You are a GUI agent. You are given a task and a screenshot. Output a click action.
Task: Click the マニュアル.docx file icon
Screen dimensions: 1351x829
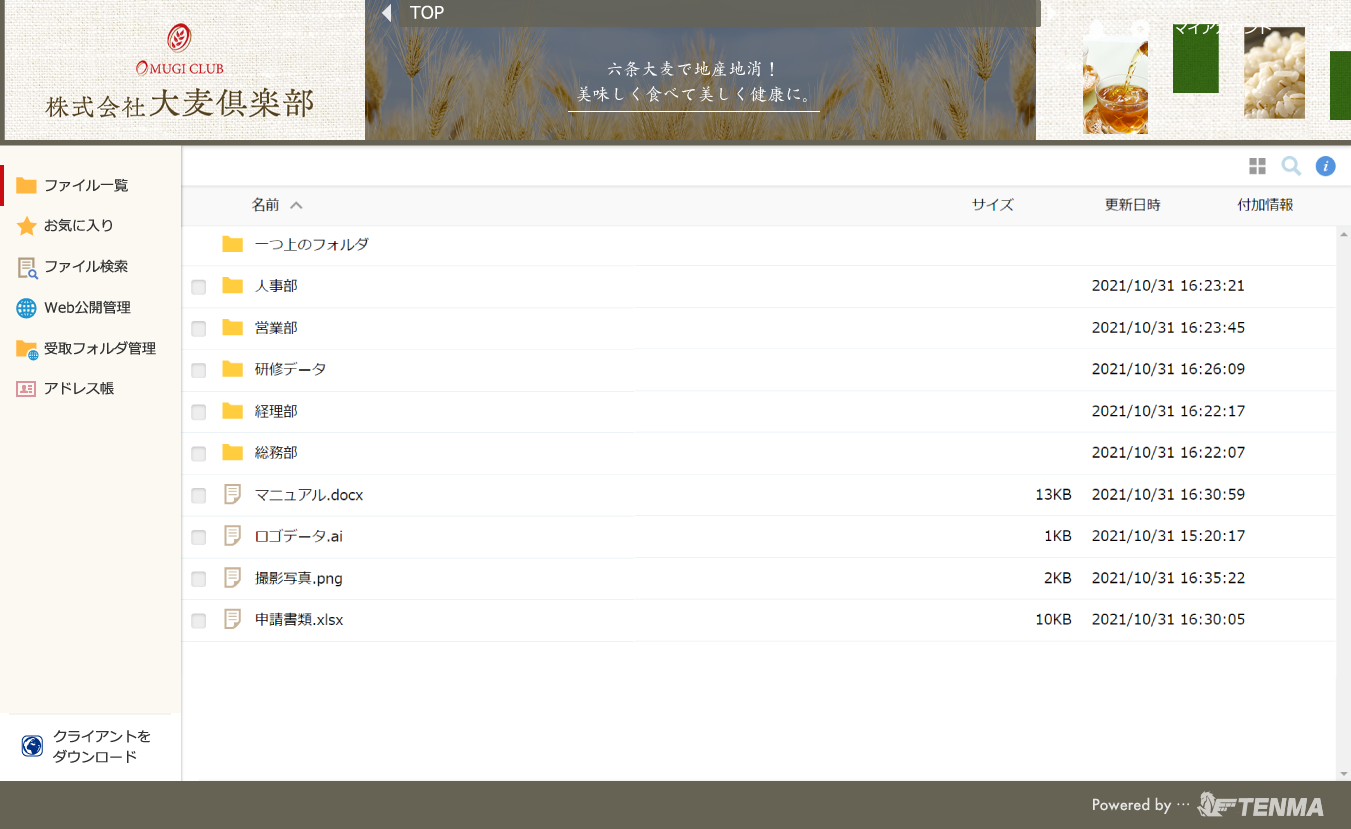coord(233,494)
